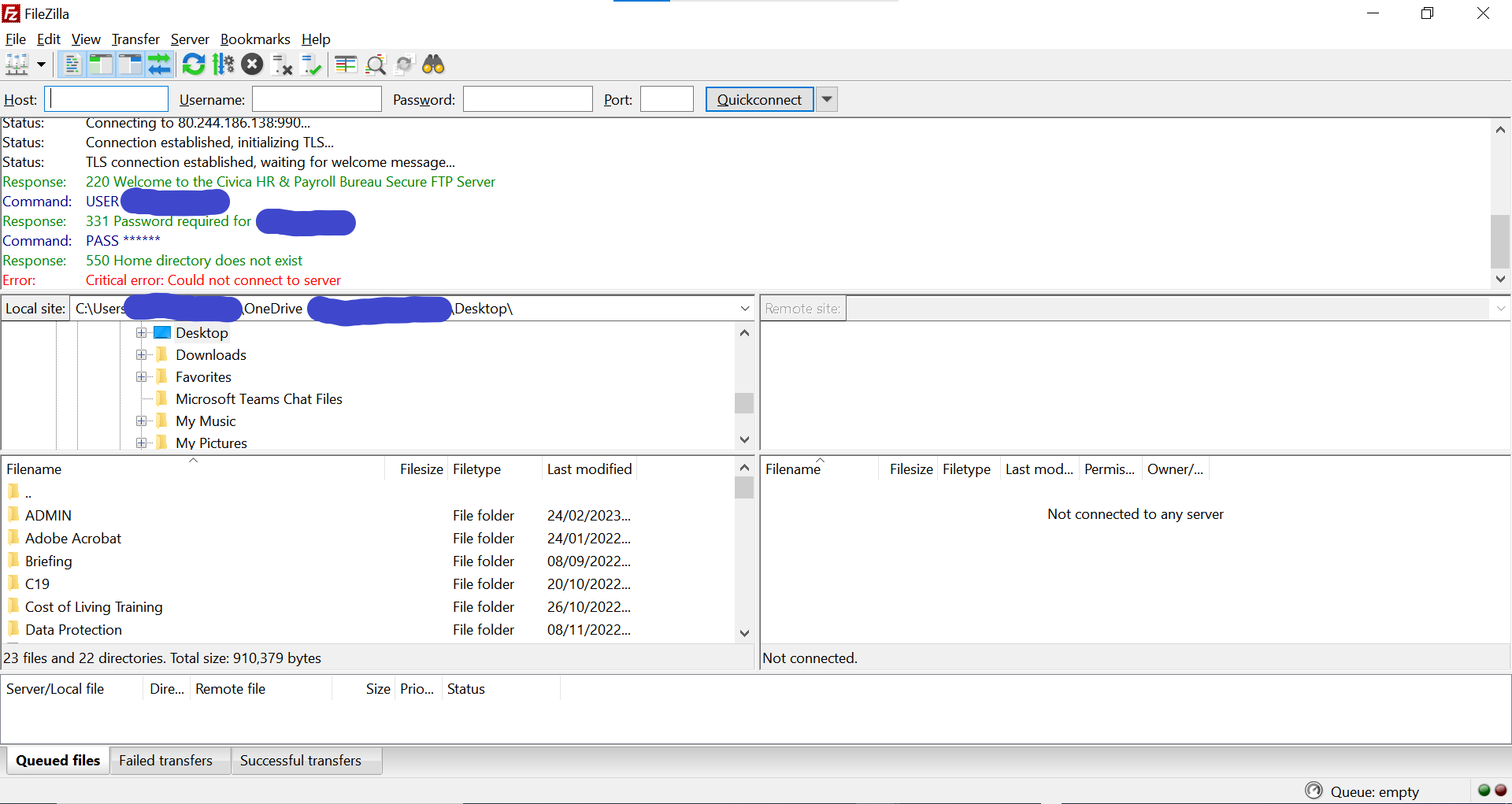Disconnect from the current server

282,65
